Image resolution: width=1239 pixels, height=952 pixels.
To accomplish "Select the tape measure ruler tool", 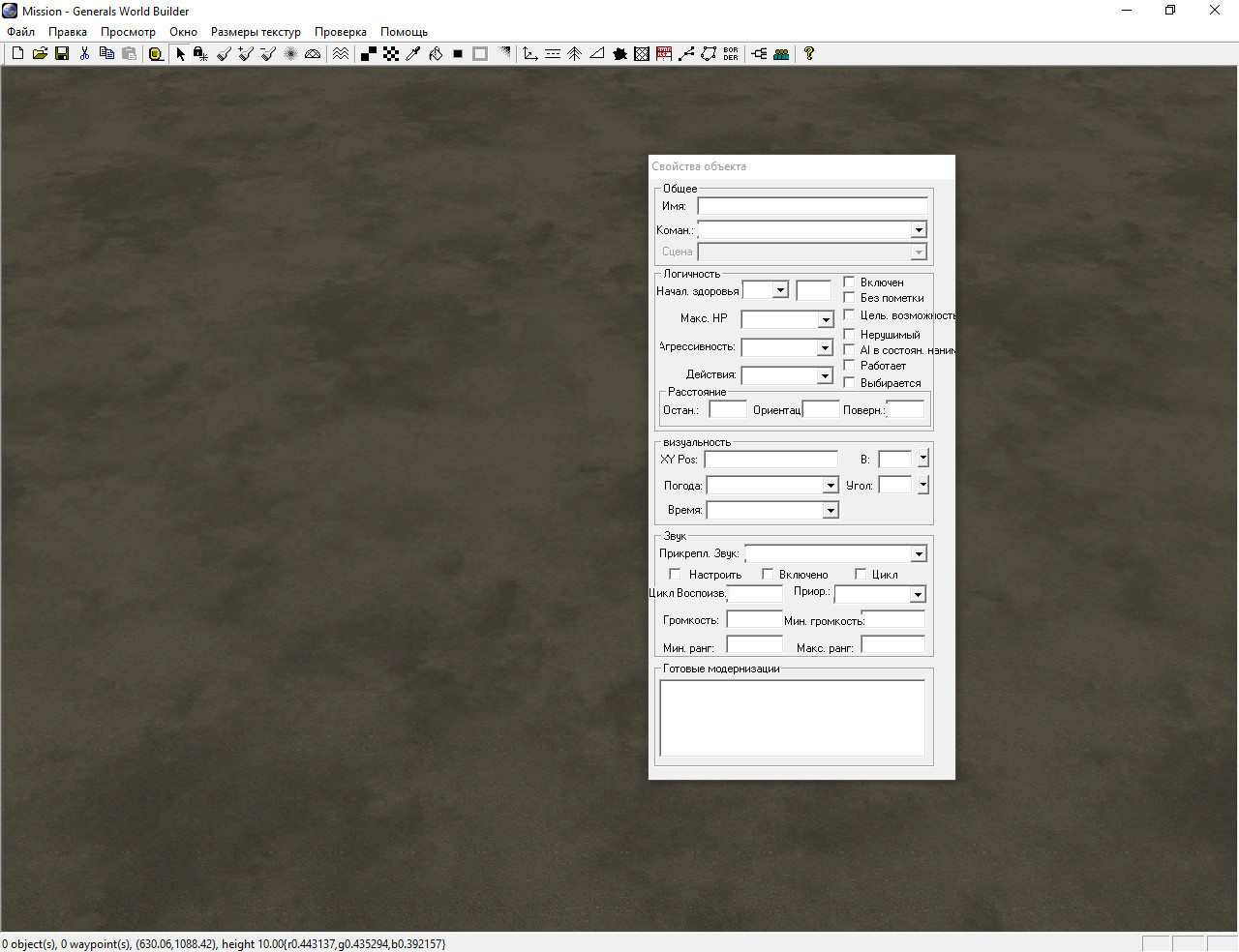I will (156, 54).
